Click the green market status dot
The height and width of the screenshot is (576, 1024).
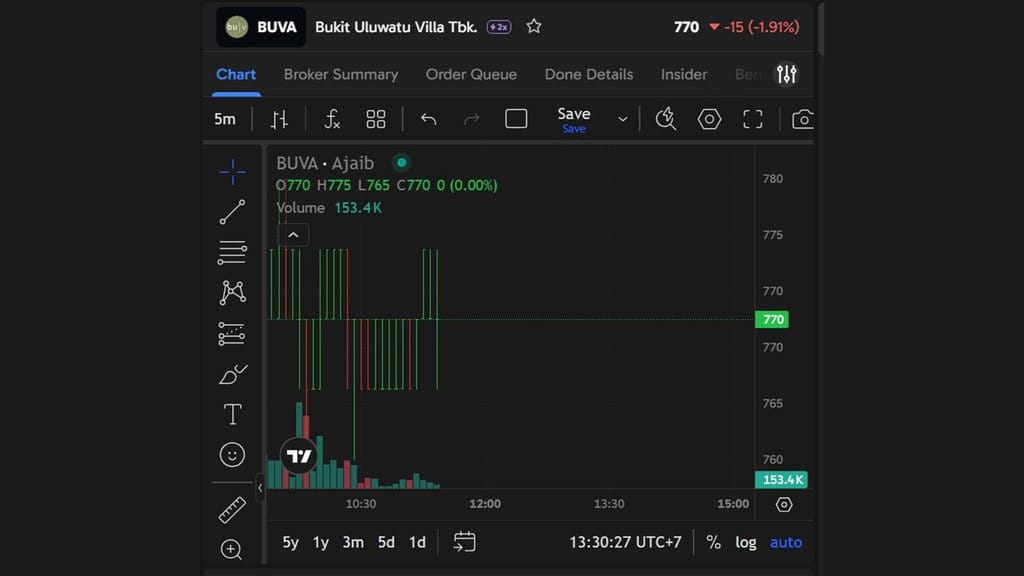pyautogui.click(x=401, y=163)
